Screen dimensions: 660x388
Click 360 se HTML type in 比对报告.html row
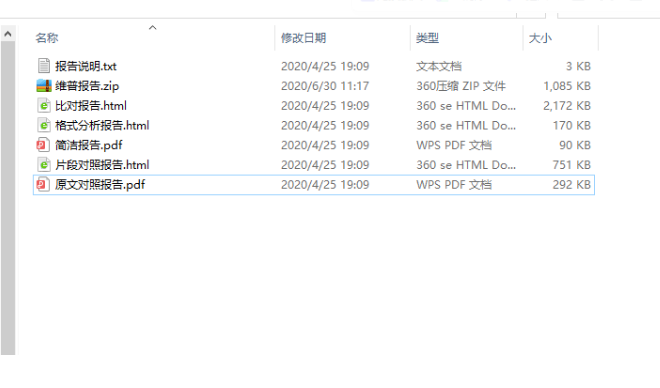[x=466, y=106]
